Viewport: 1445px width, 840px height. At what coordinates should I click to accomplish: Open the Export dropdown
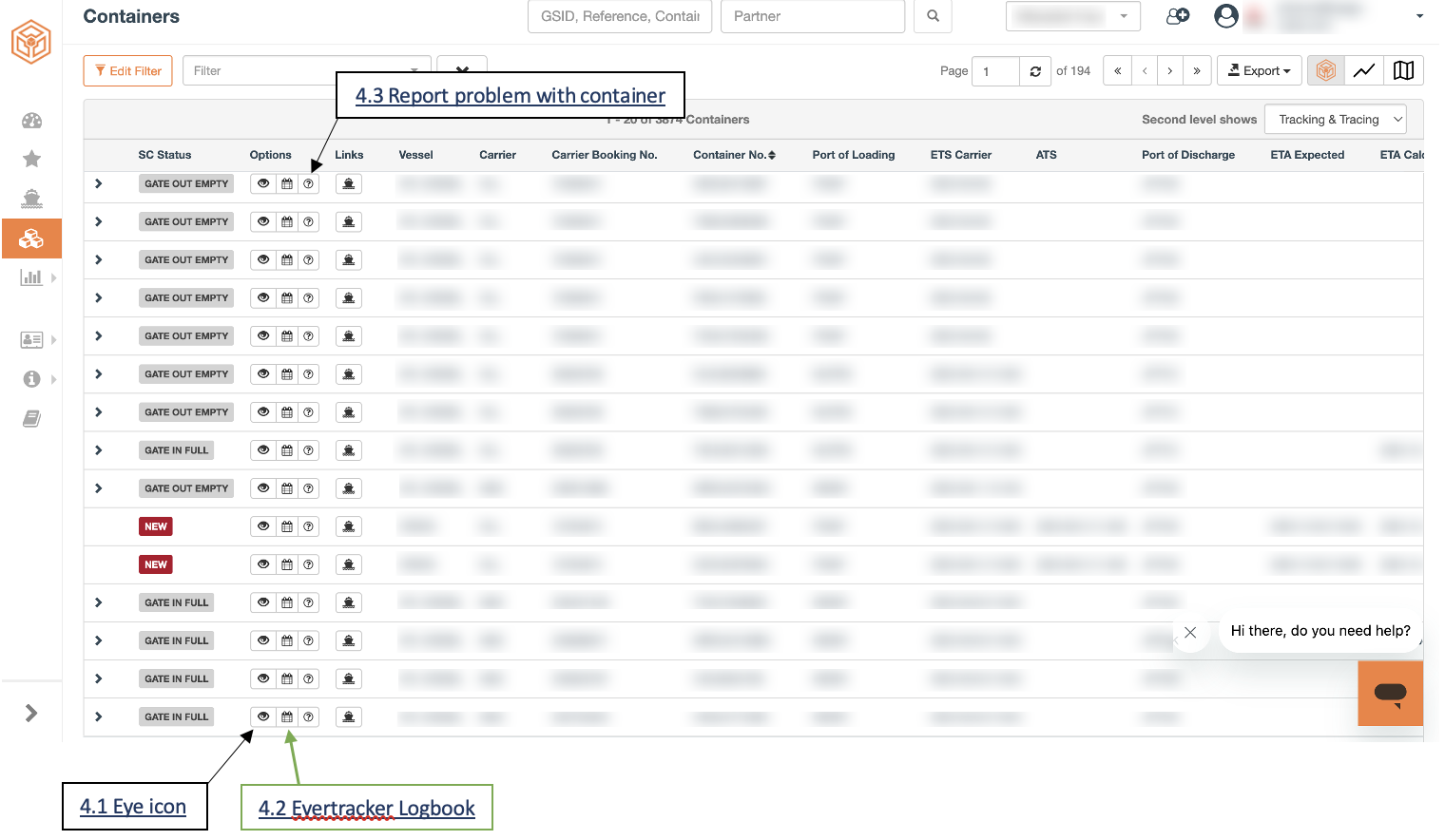pyautogui.click(x=1260, y=71)
